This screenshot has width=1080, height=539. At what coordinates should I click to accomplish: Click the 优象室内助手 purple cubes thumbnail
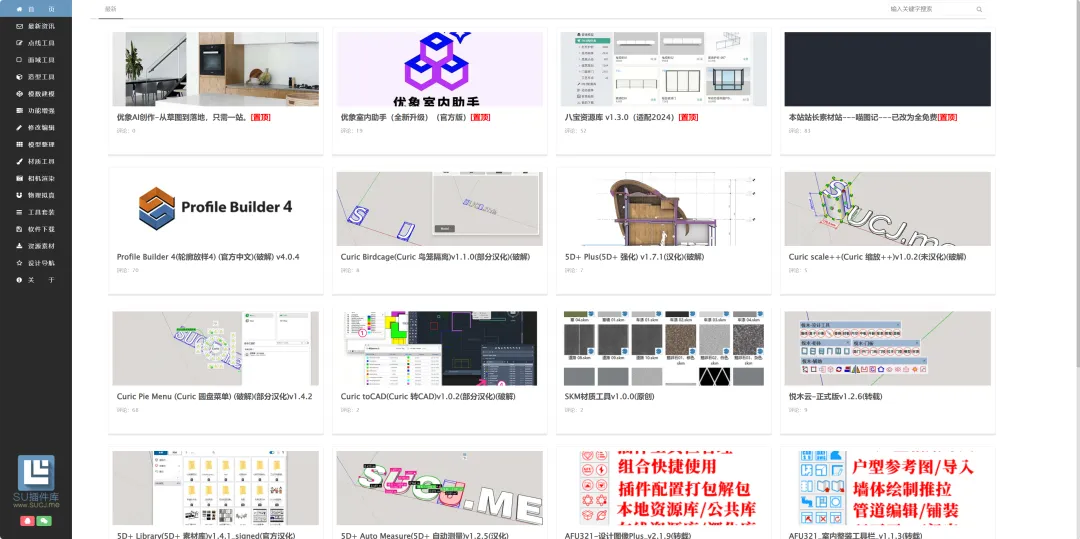tap(439, 69)
